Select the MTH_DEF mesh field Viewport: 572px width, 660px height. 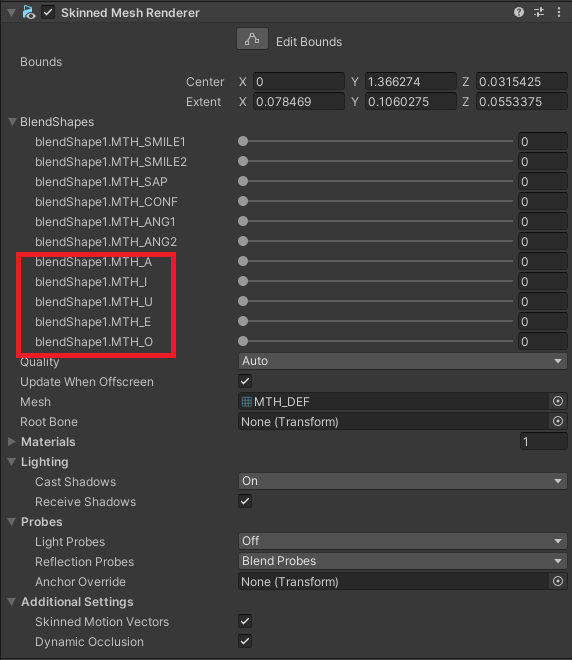(x=395, y=402)
